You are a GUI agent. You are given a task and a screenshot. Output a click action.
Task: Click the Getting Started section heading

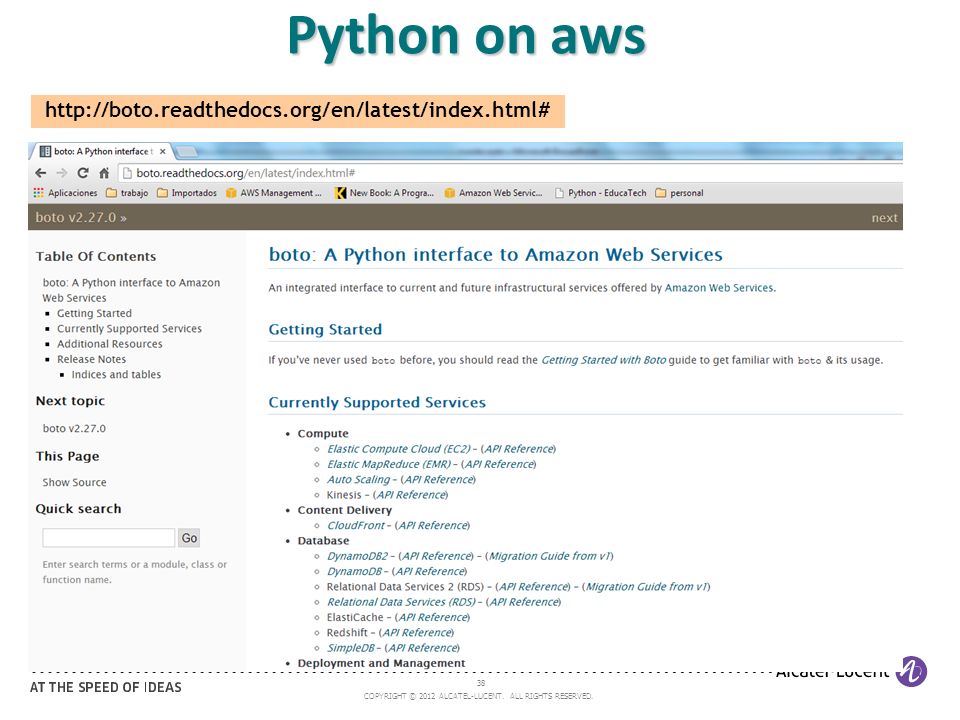(x=325, y=329)
